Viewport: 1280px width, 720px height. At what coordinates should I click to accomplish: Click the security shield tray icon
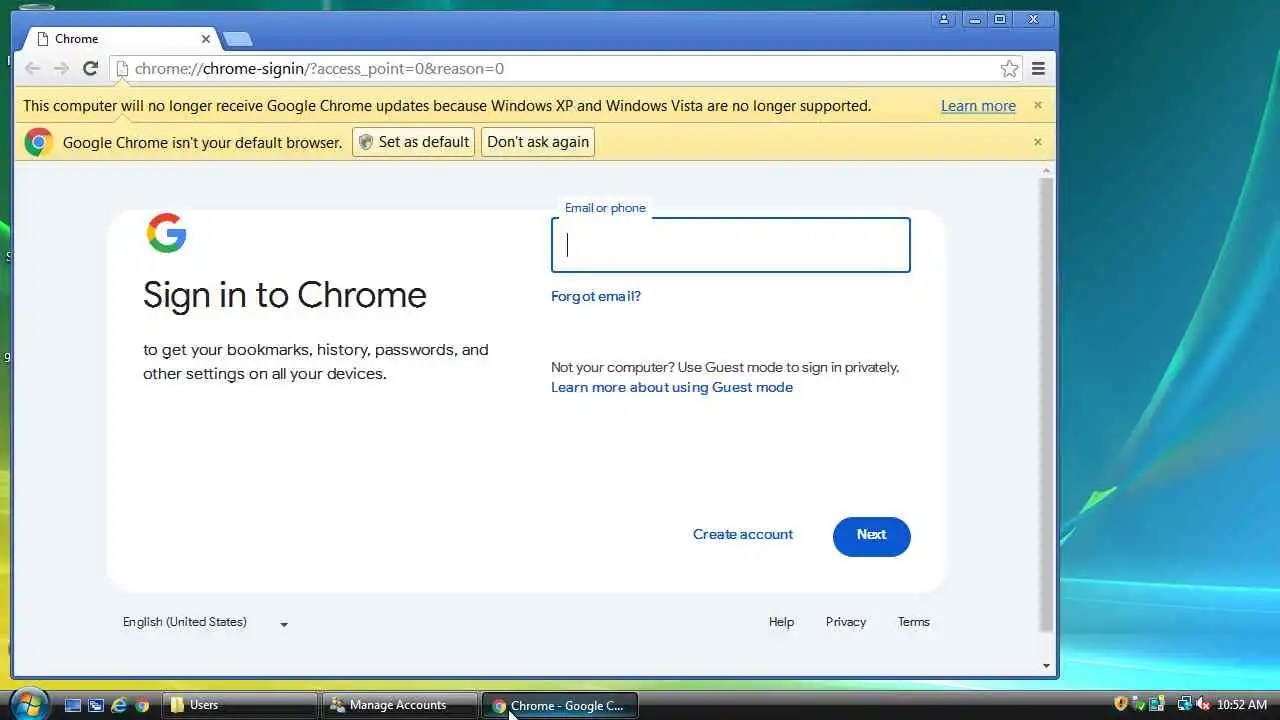pyautogui.click(x=1120, y=704)
